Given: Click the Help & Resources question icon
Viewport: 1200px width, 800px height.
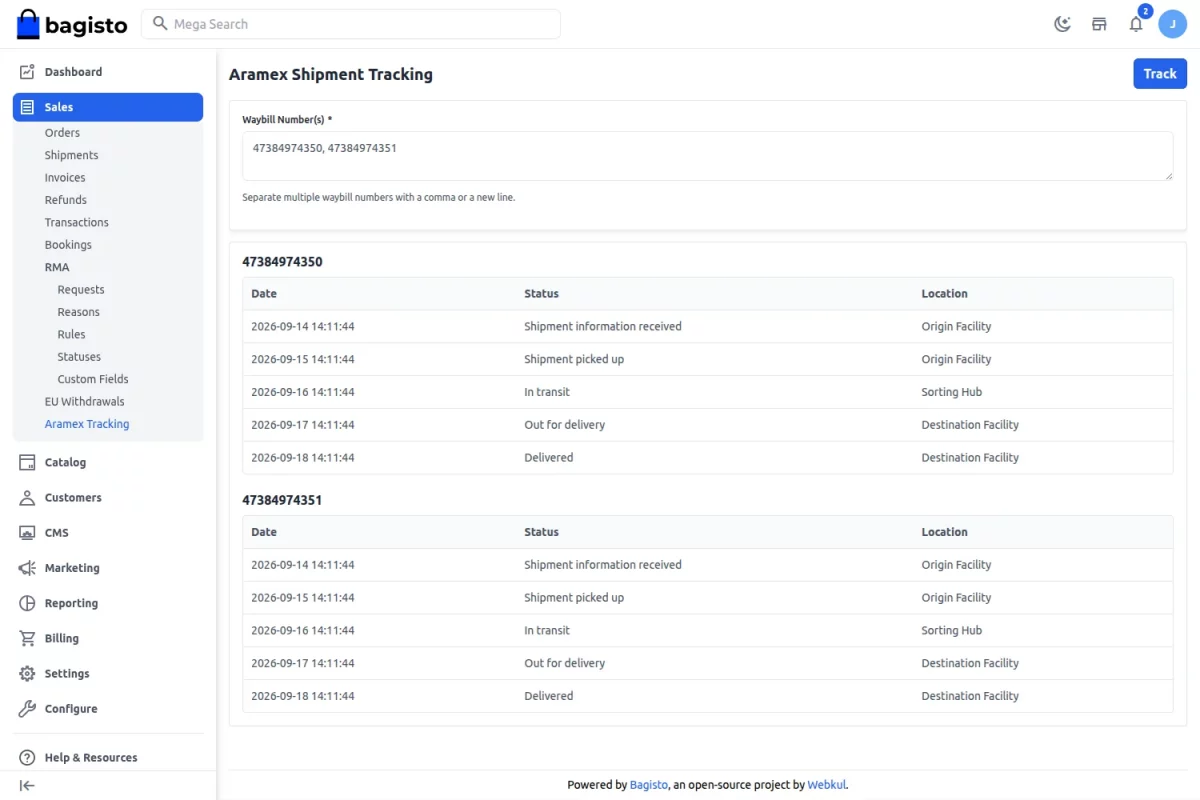Looking at the screenshot, I should click(27, 758).
